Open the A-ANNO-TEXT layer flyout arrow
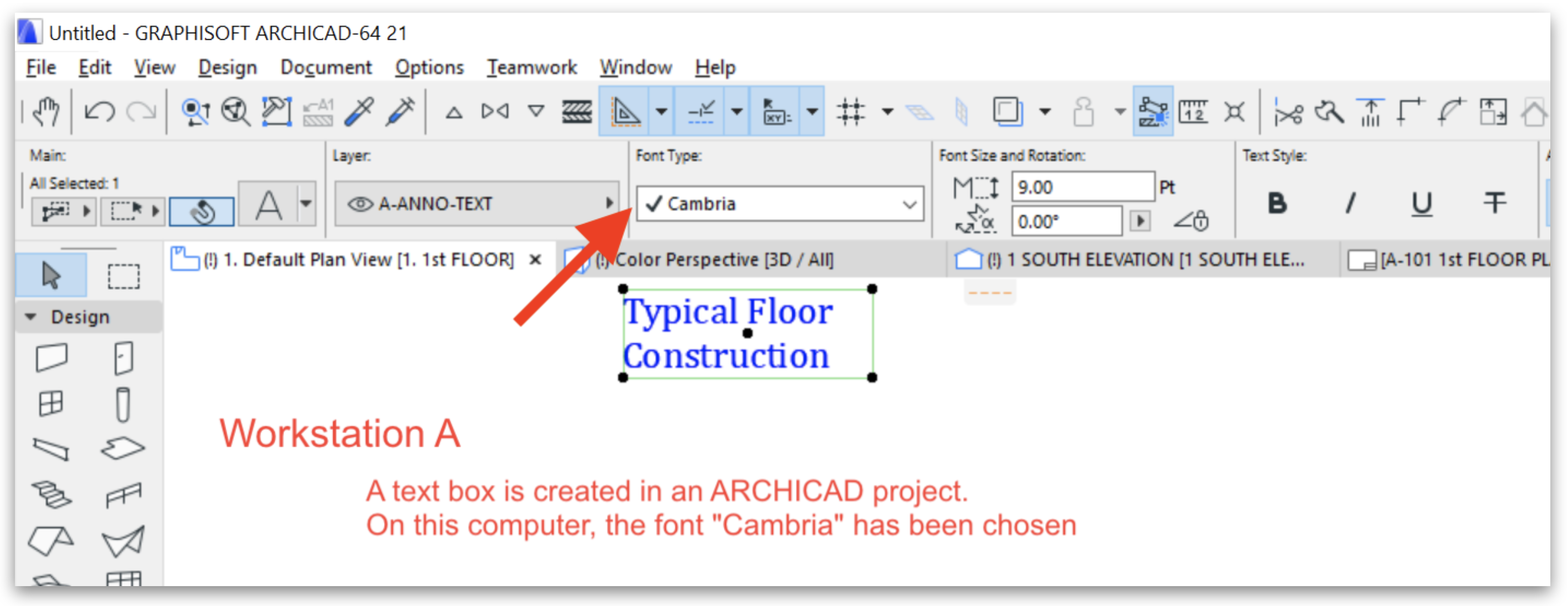The width and height of the screenshot is (1568, 606). click(609, 204)
